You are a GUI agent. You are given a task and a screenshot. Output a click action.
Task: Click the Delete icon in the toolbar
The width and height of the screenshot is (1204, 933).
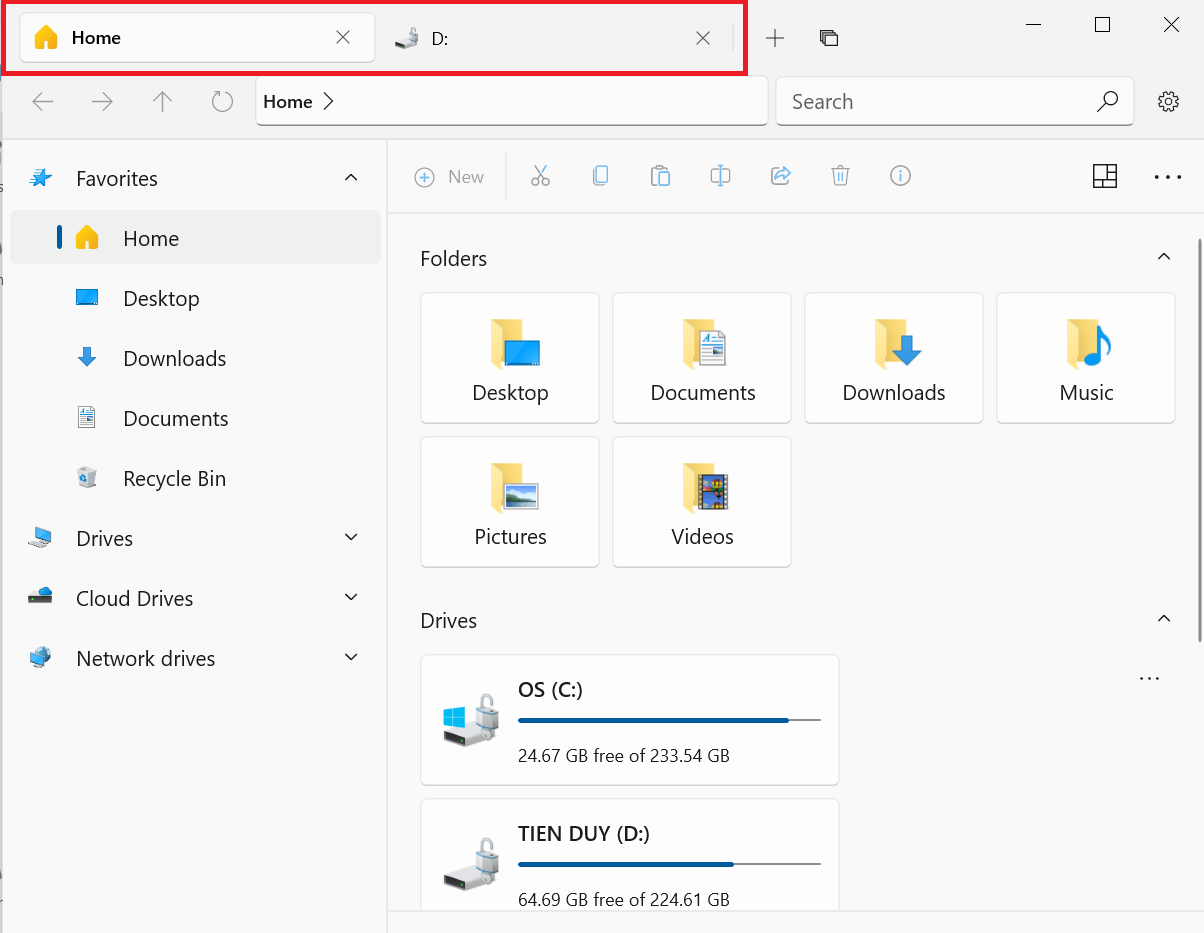840,176
